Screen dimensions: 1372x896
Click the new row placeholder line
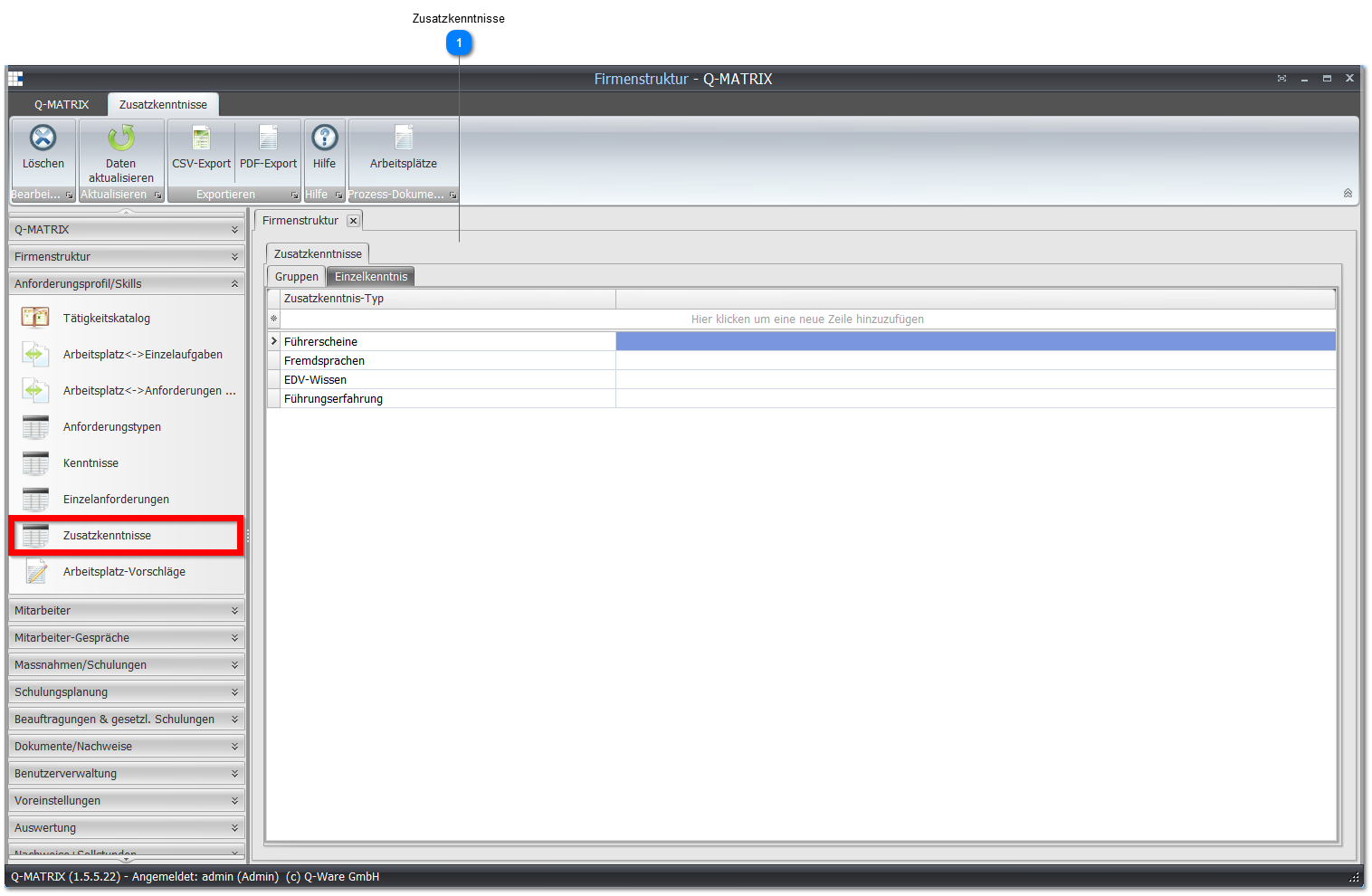(x=807, y=319)
